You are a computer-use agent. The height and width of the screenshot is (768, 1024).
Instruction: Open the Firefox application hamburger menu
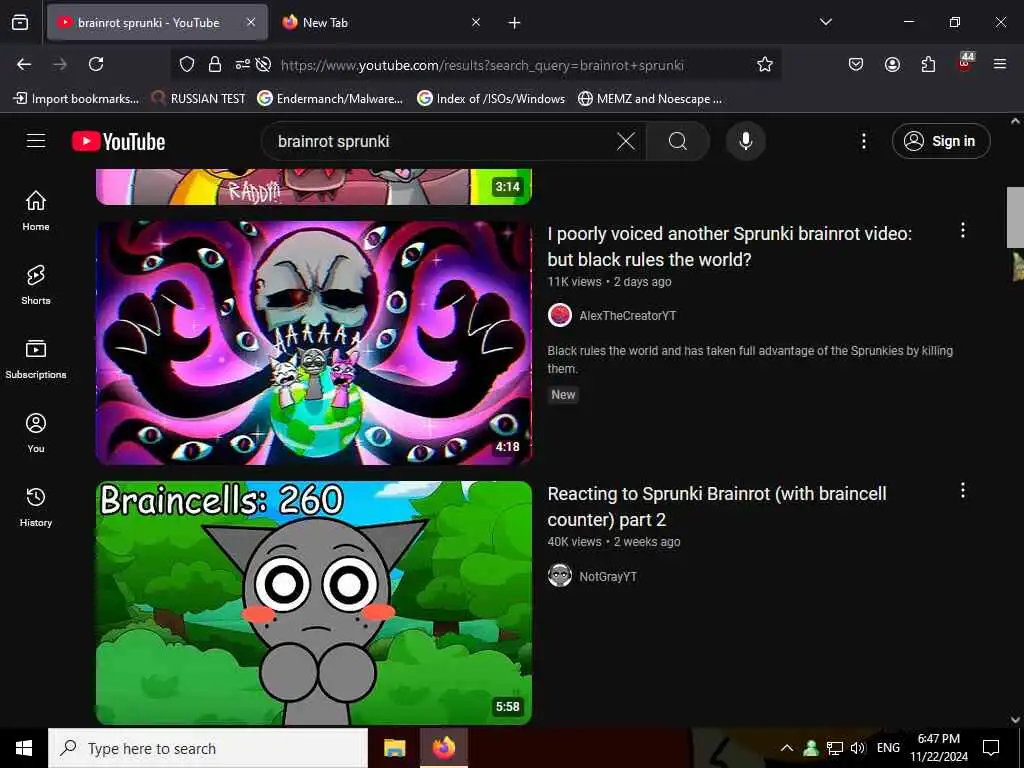[1000, 64]
